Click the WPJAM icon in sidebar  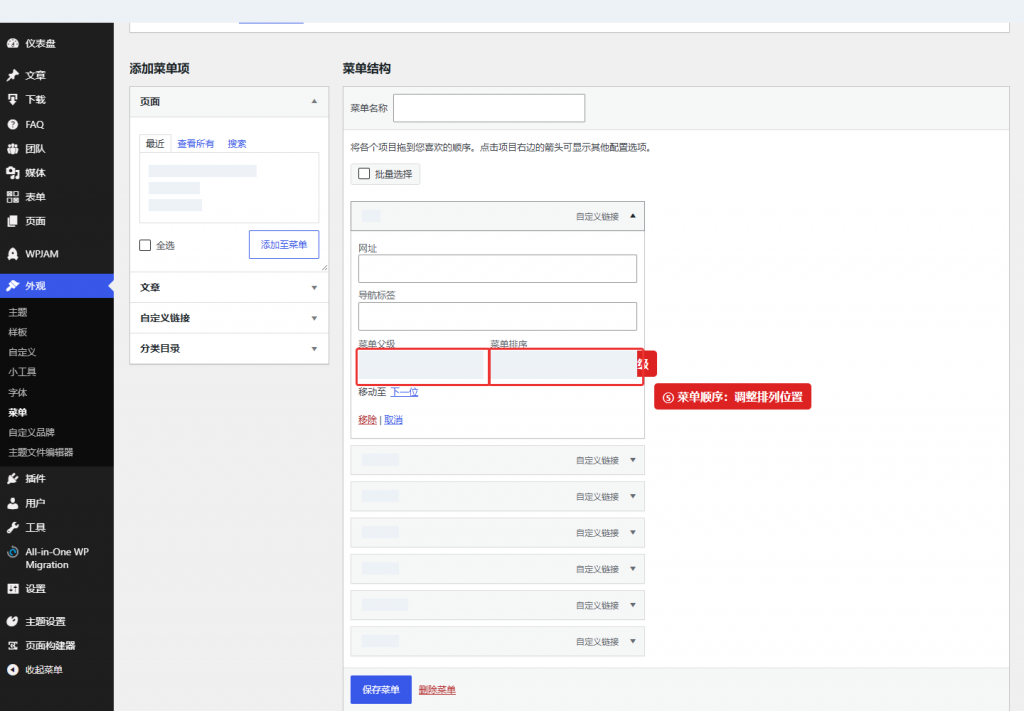tap(12, 253)
